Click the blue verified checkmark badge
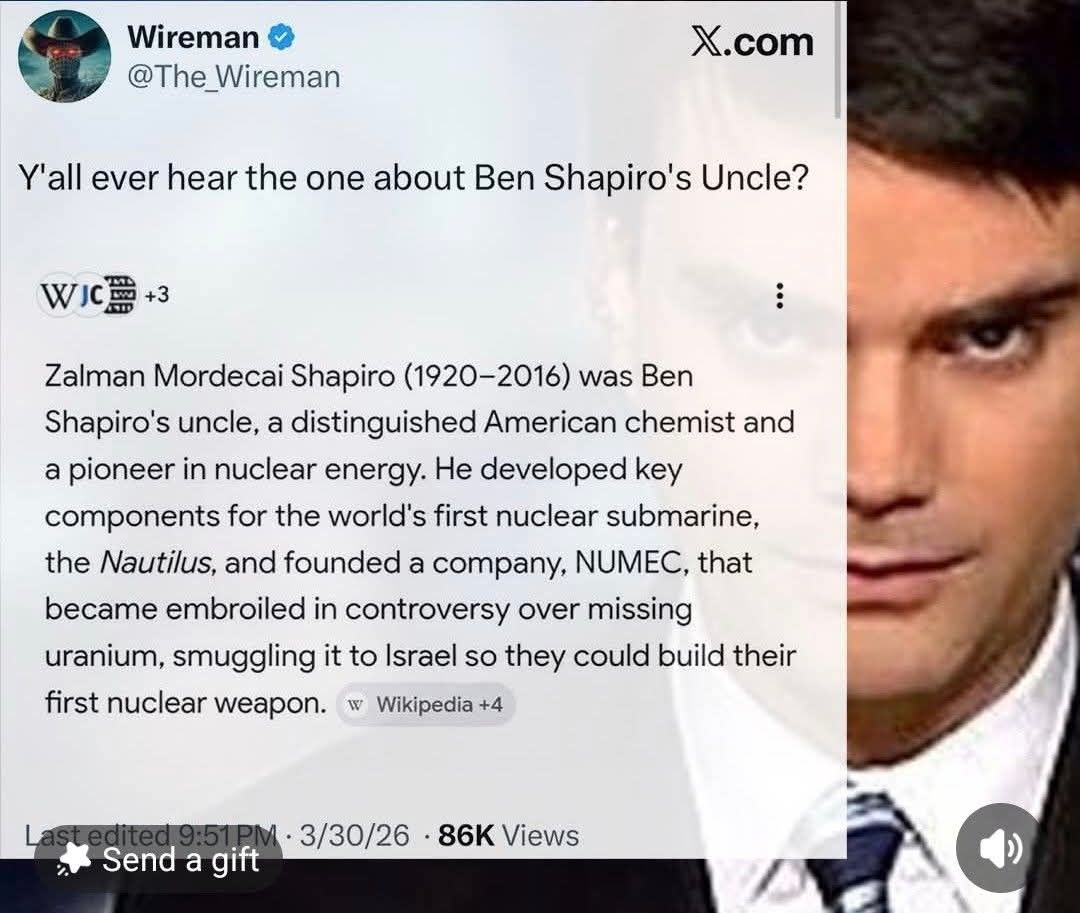This screenshot has height=913, width=1080. [281, 37]
